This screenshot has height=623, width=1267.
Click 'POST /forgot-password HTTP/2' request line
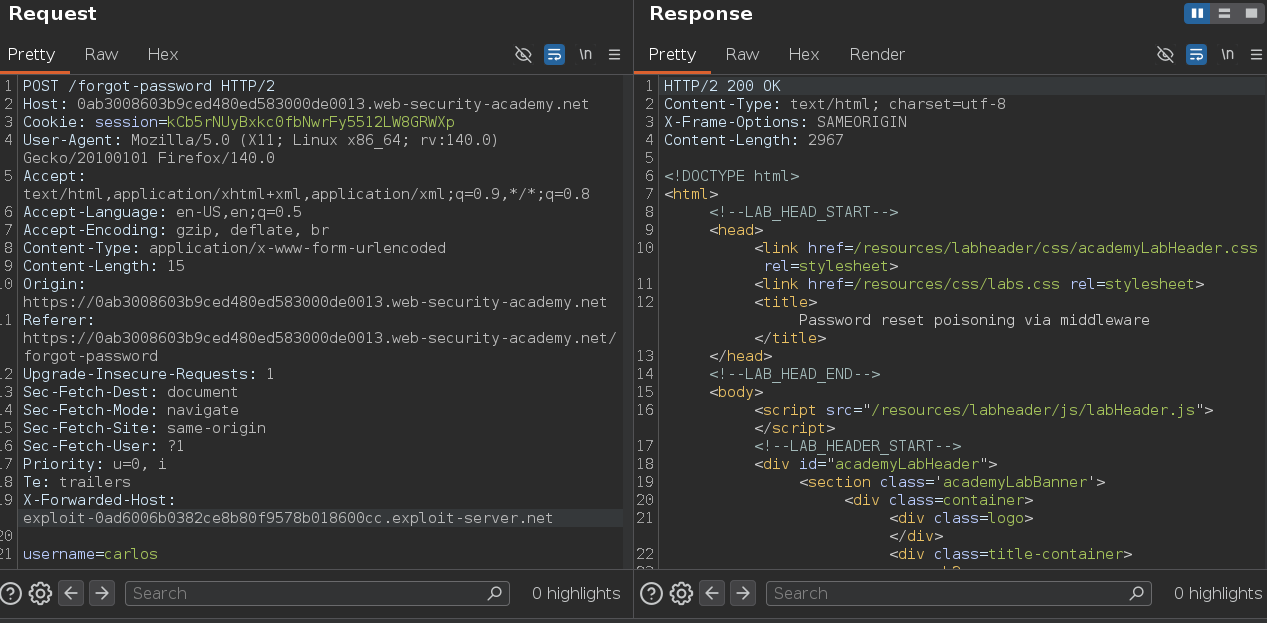click(149, 86)
